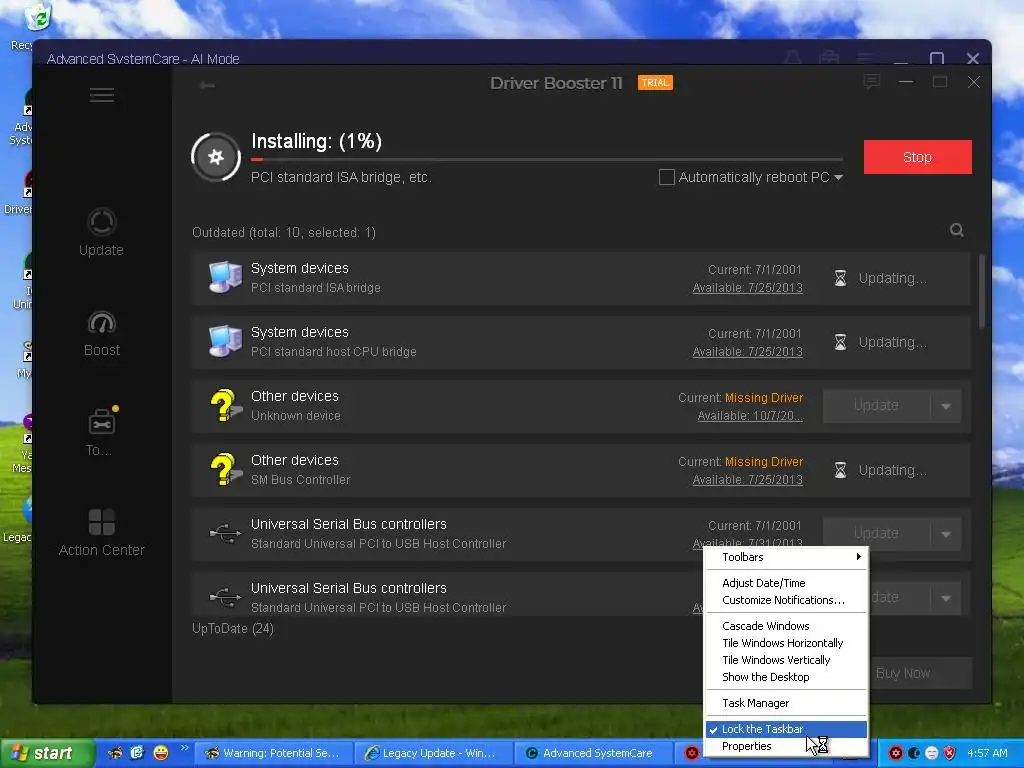1024x768 pixels.
Task: Open dropdown arrow for second USB Host Controller row
Action: pyautogui.click(x=946, y=598)
